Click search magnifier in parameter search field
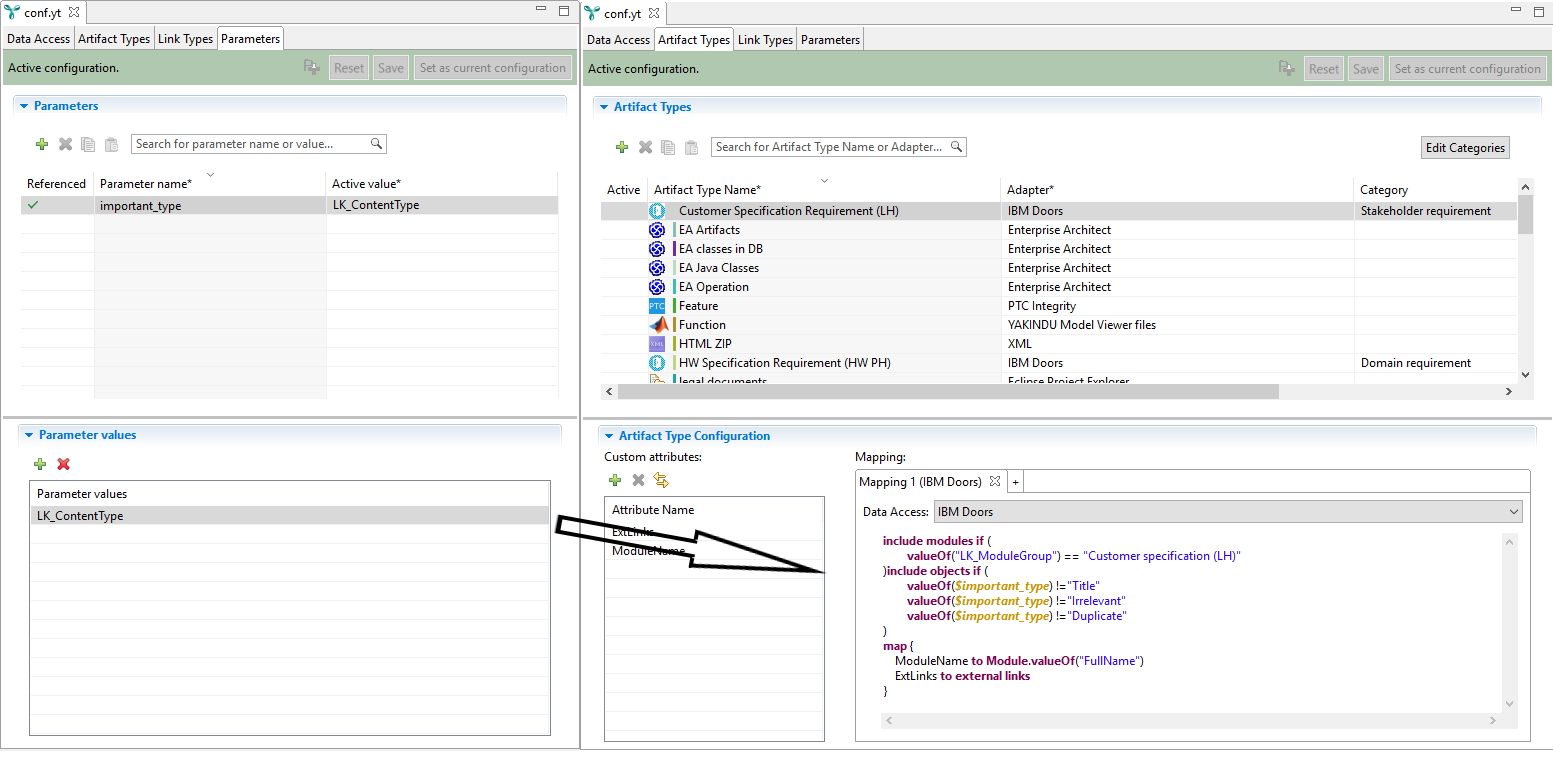Screen dimensions: 1553x771 point(377,144)
